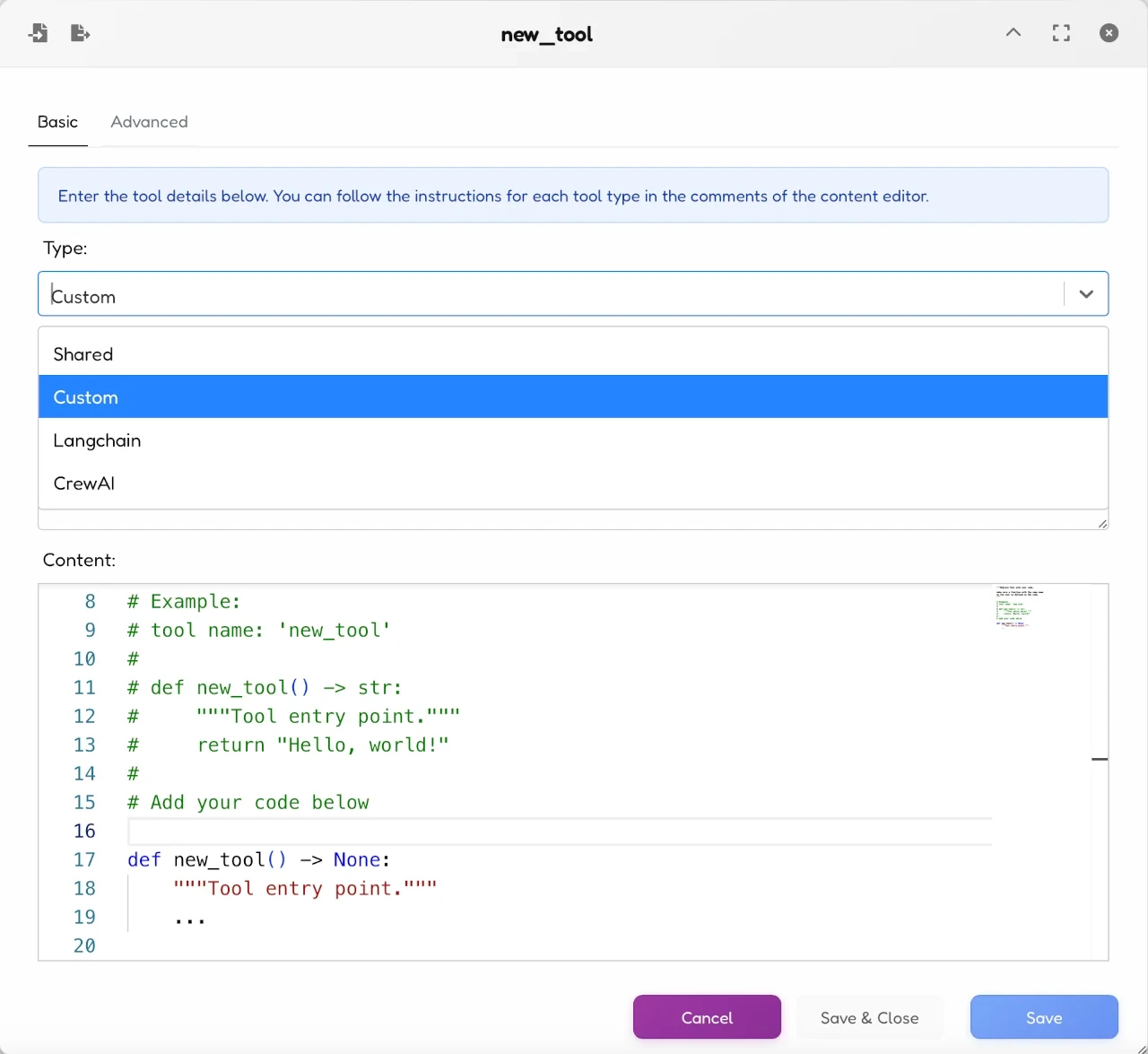
Task: Click the '# Add your code below' comment
Action: (x=248, y=802)
